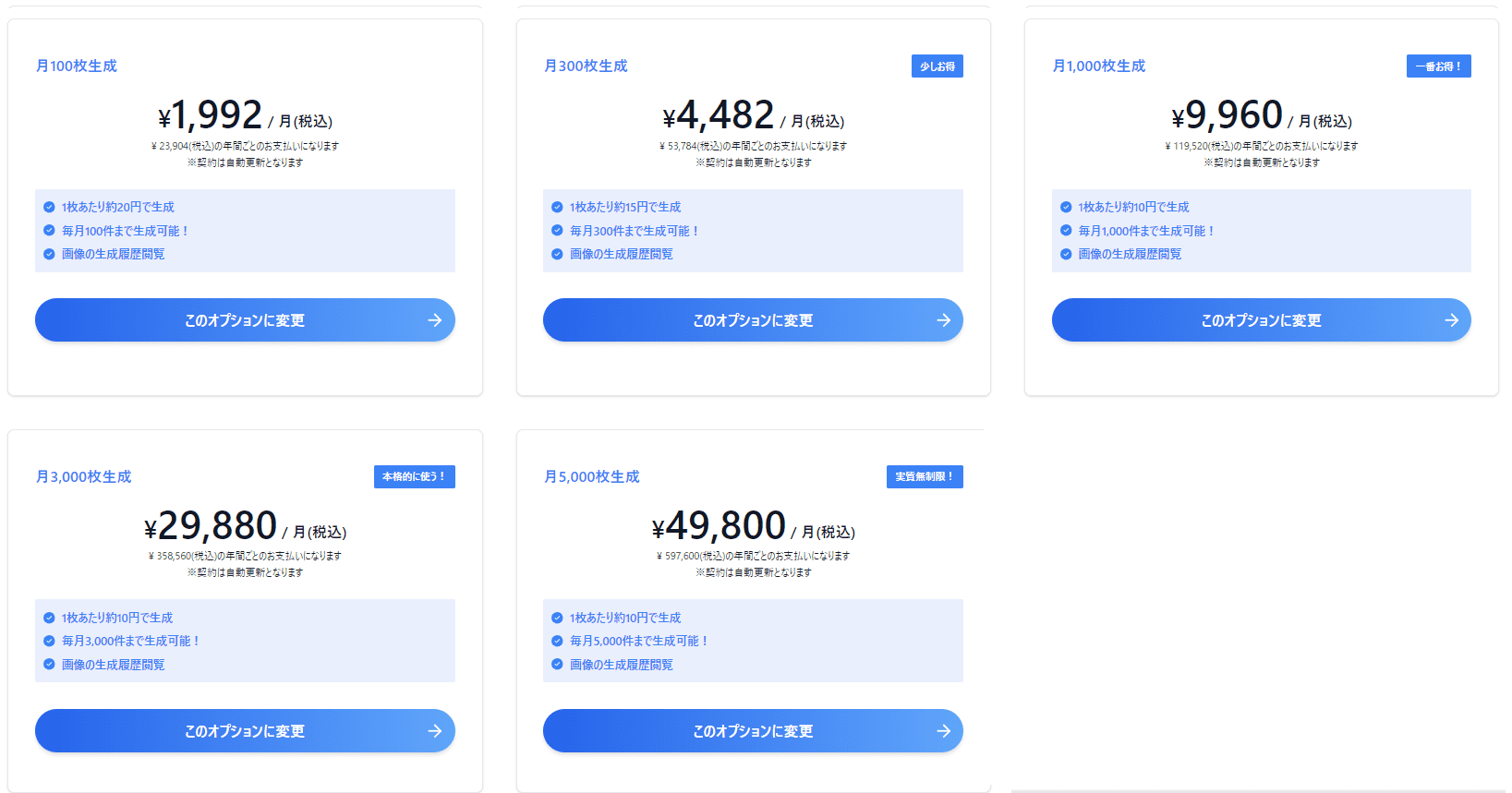Click the 一番お得! badge

click(1439, 66)
